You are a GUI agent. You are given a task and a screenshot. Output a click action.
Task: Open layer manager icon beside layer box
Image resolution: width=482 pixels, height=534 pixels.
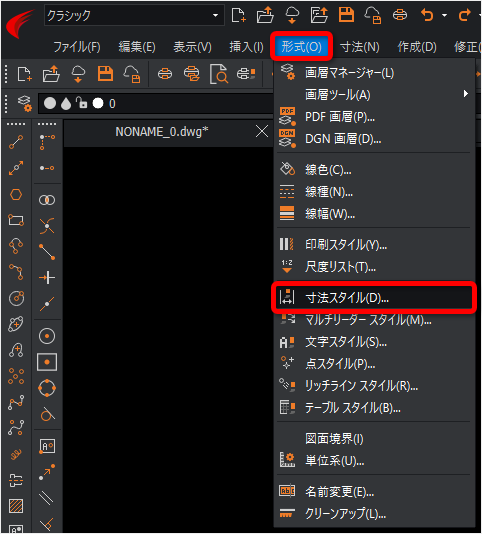tap(25, 104)
